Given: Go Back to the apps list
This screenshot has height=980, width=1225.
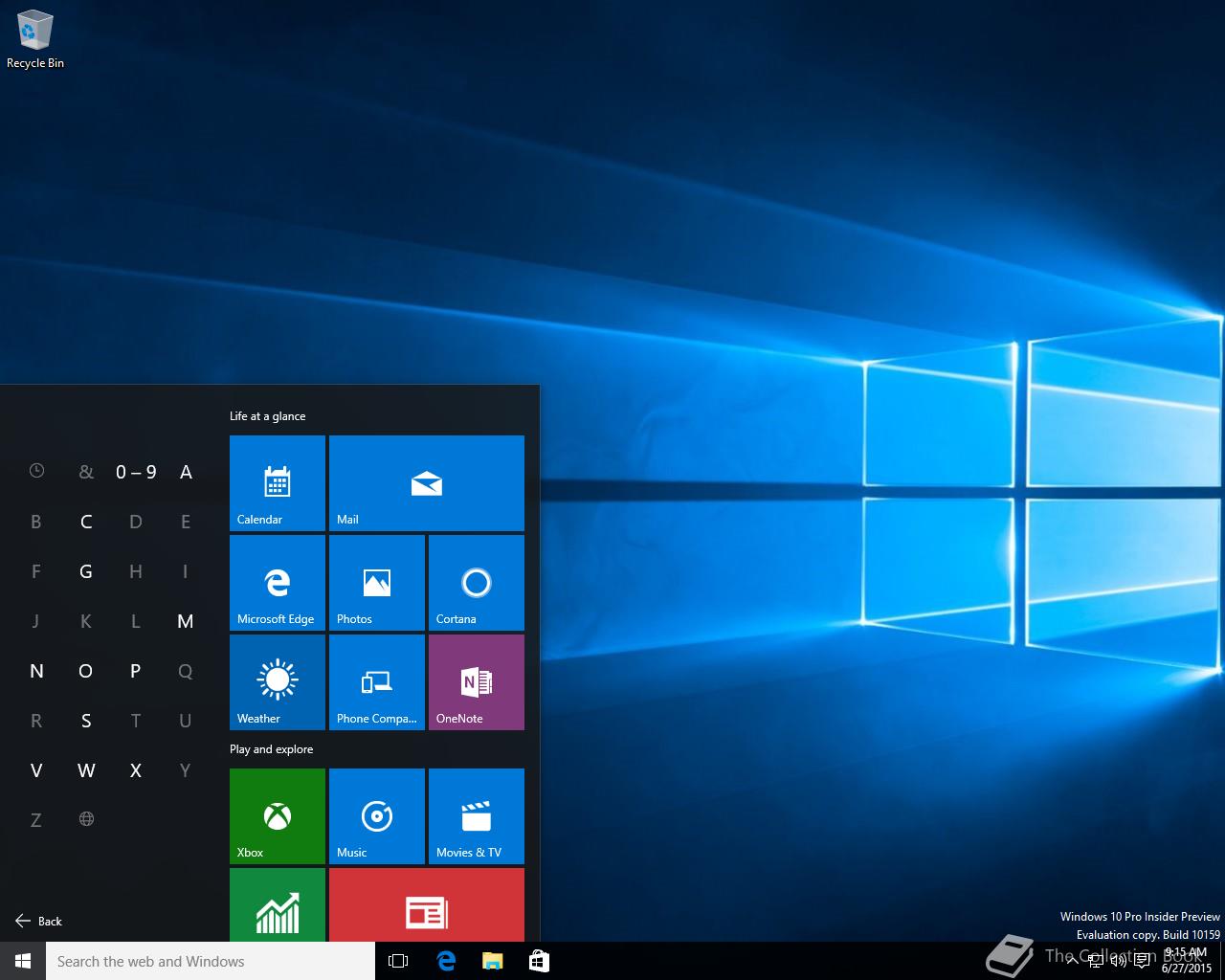Looking at the screenshot, I should coord(38,922).
